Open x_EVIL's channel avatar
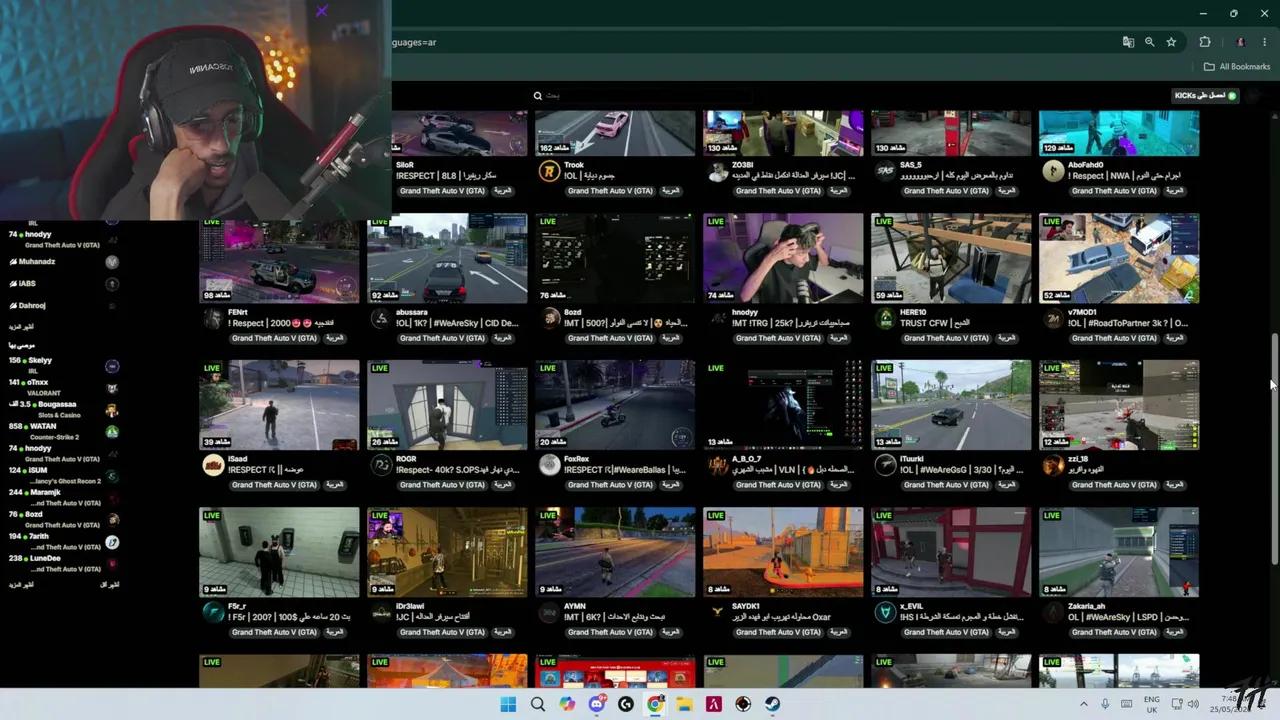This screenshot has height=720, width=1280. click(885, 613)
